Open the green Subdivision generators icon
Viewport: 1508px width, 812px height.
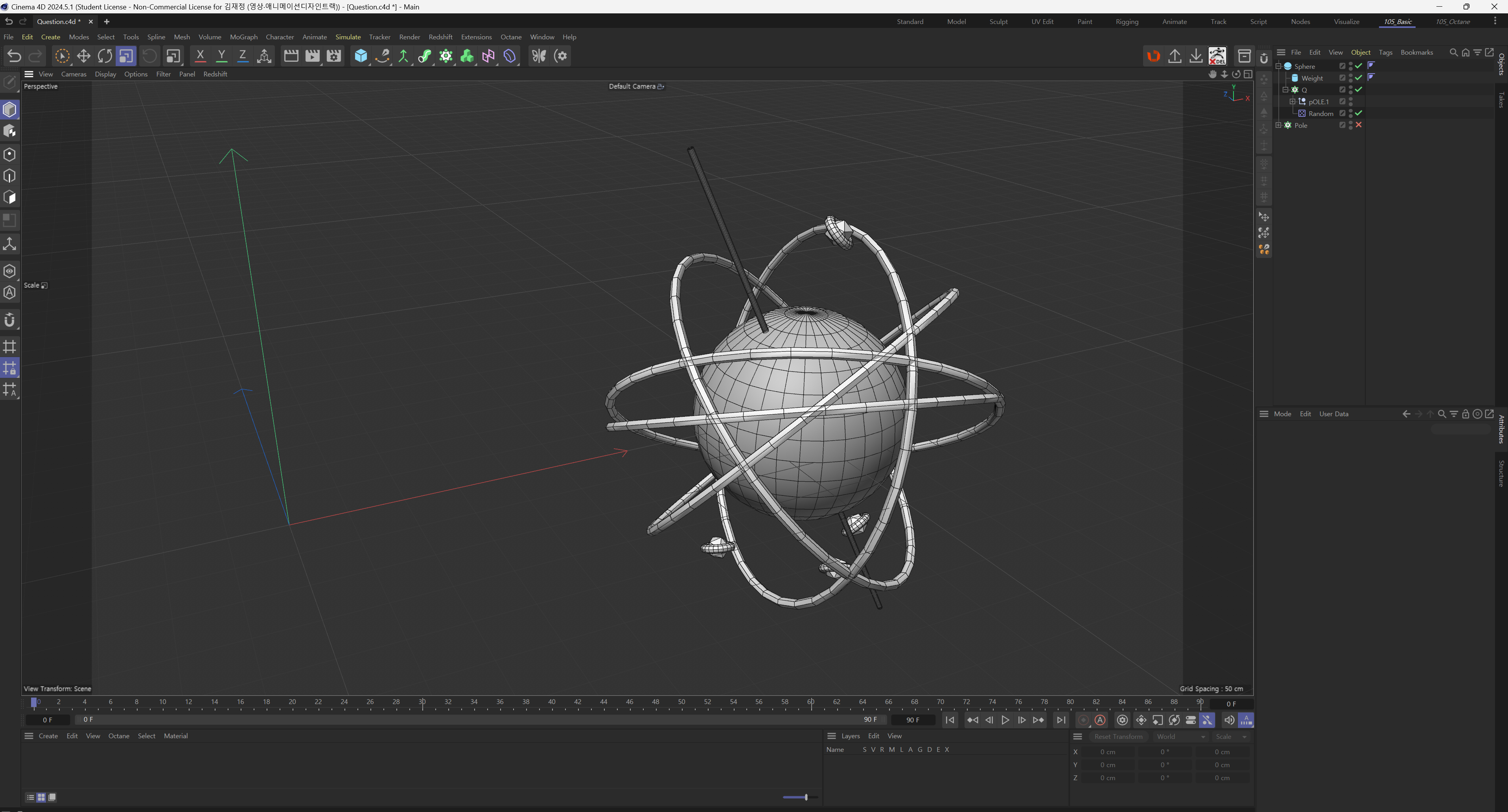point(403,56)
